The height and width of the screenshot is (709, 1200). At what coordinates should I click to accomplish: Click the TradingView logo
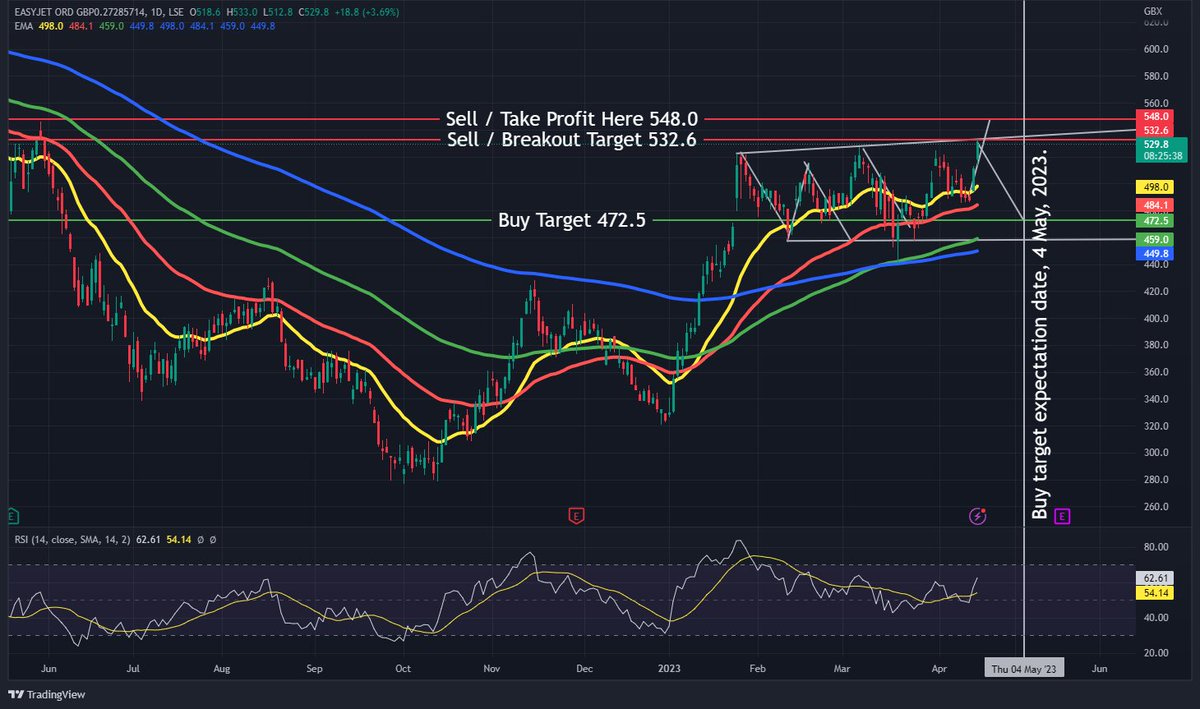click(48, 696)
